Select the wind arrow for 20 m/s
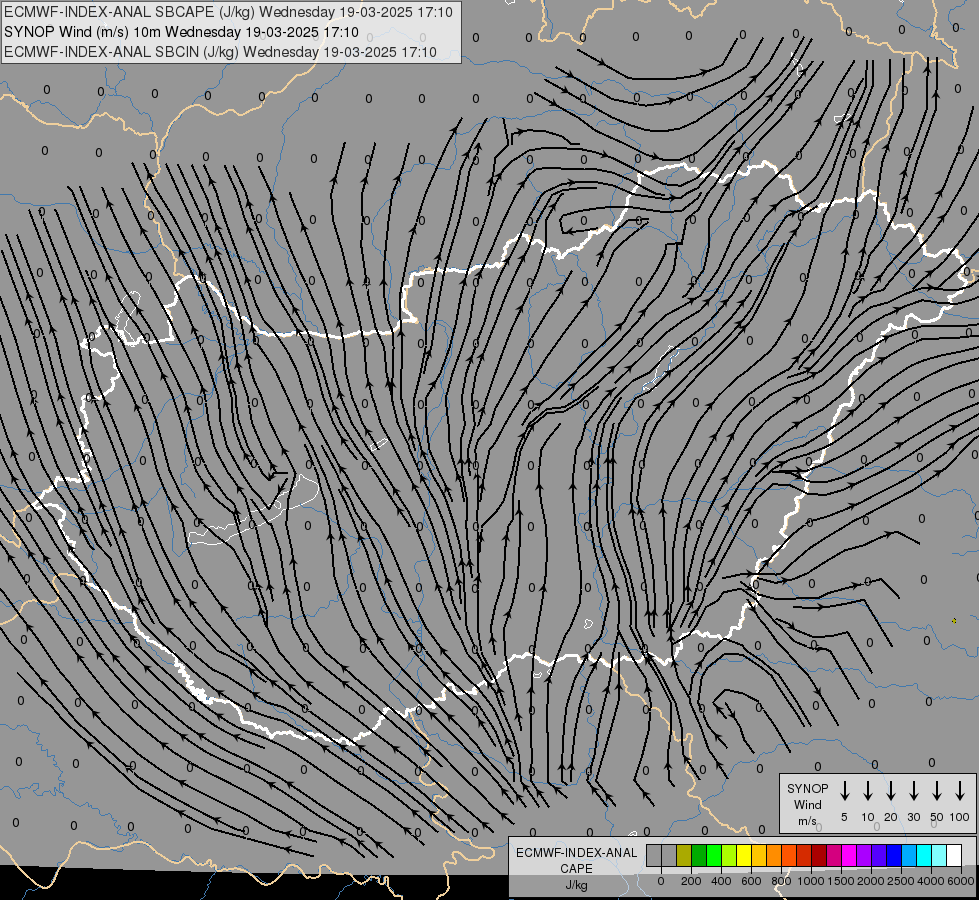 (891, 791)
